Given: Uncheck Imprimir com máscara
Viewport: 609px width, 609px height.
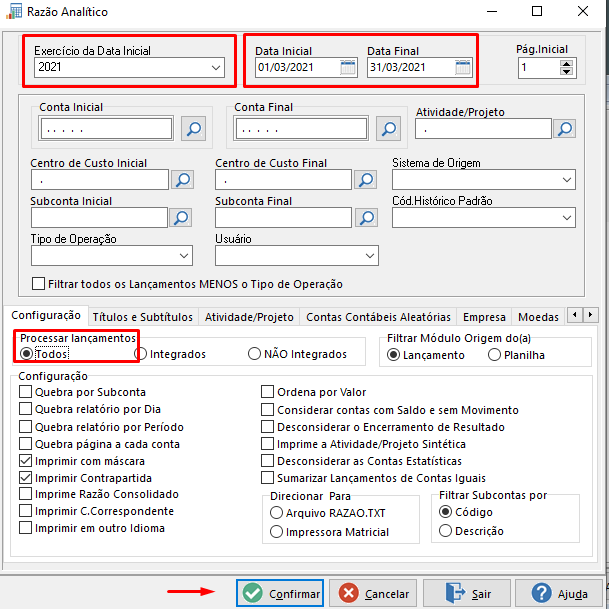Looking at the screenshot, I should [x=26, y=461].
